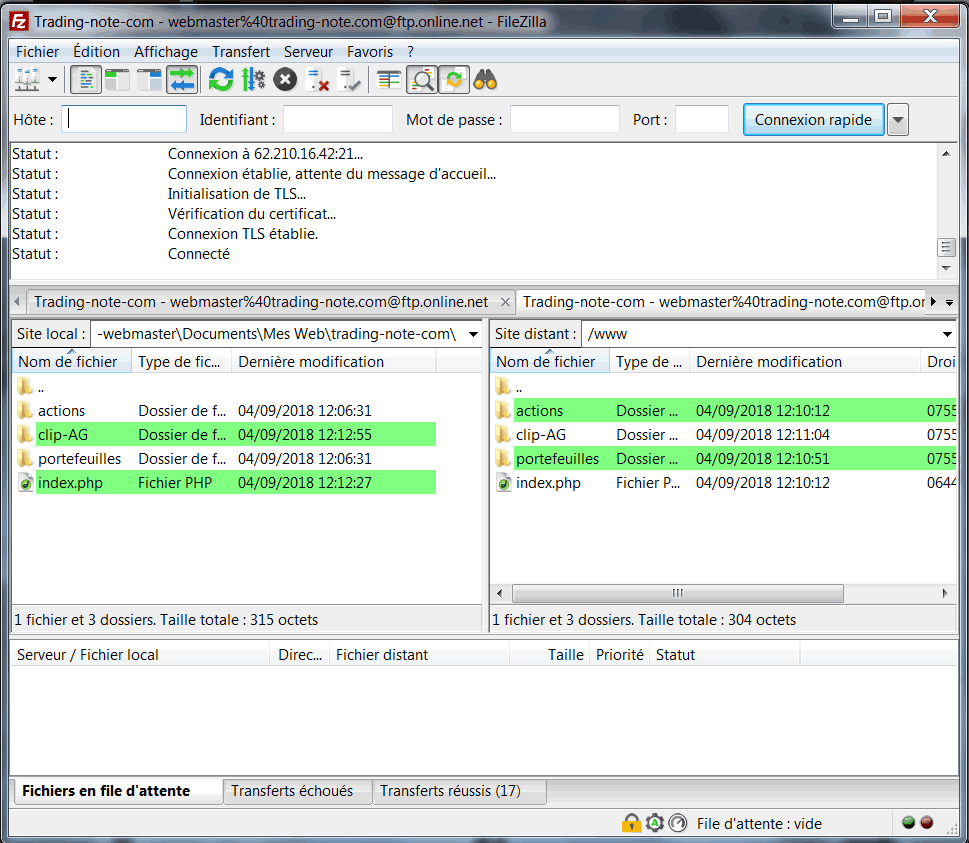Focus the Identifiant input field
Viewport: 969px width, 843px height.
tap(338, 119)
